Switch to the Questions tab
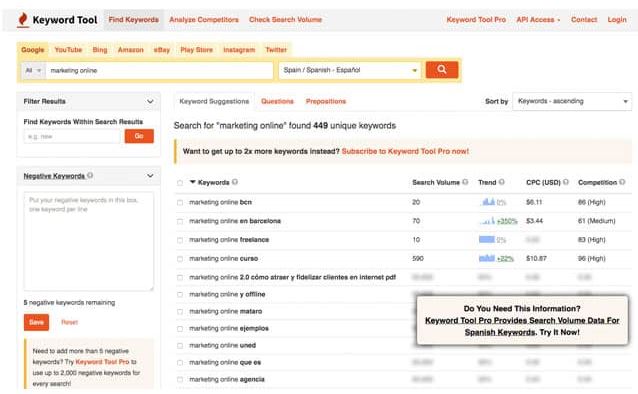 [x=277, y=101]
